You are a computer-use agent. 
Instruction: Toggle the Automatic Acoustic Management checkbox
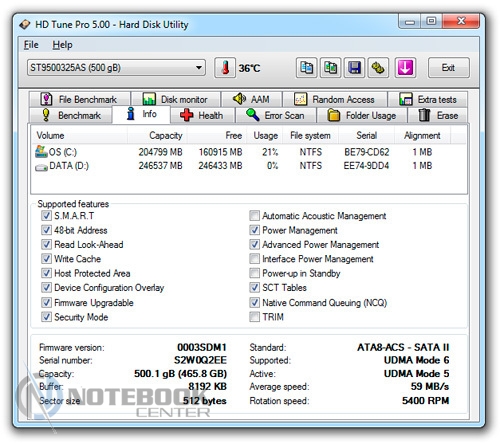point(254,215)
